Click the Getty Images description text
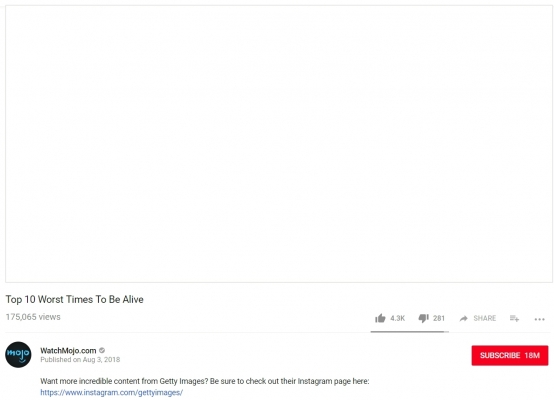Screen dimensions: 554x400 point(205,381)
